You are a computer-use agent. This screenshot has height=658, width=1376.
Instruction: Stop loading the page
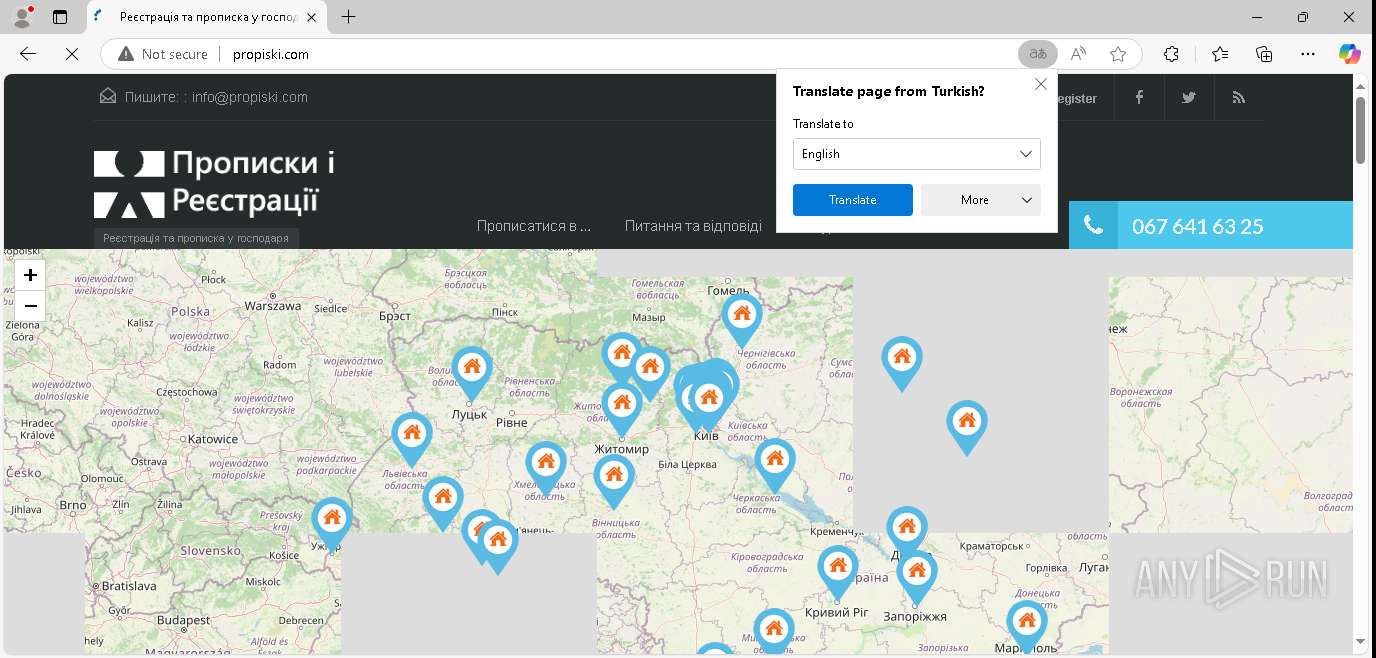coord(72,54)
